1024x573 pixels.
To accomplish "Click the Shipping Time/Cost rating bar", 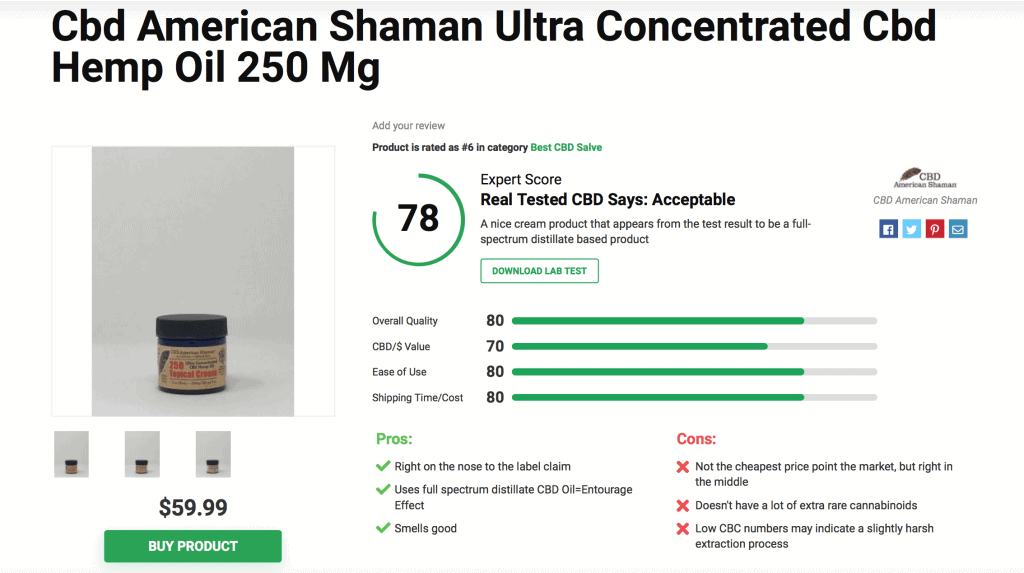I will pyautogui.click(x=694, y=397).
